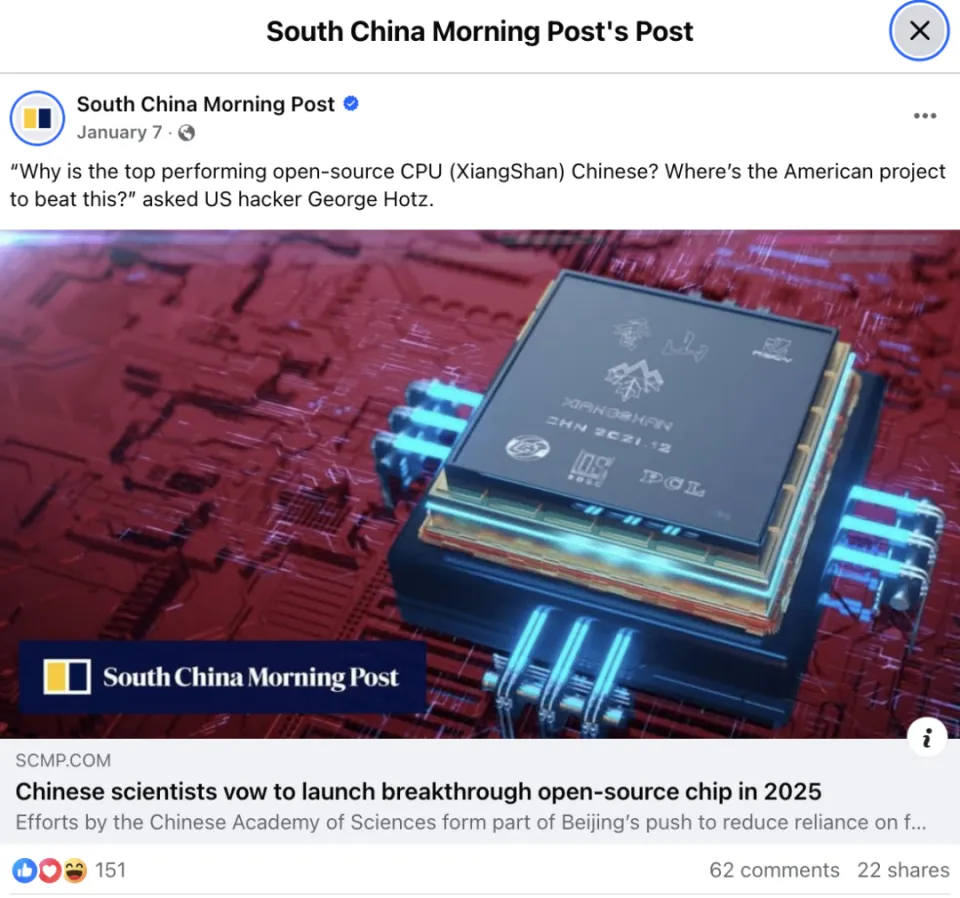
Task: Close the post dialog with X
Action: click(919, 31)
